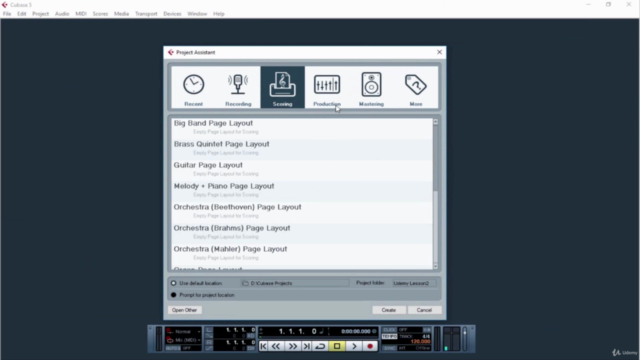This screenshot has height=360, width=640.
Task: Click the Rewind transport button
Action: click(276, 346)
